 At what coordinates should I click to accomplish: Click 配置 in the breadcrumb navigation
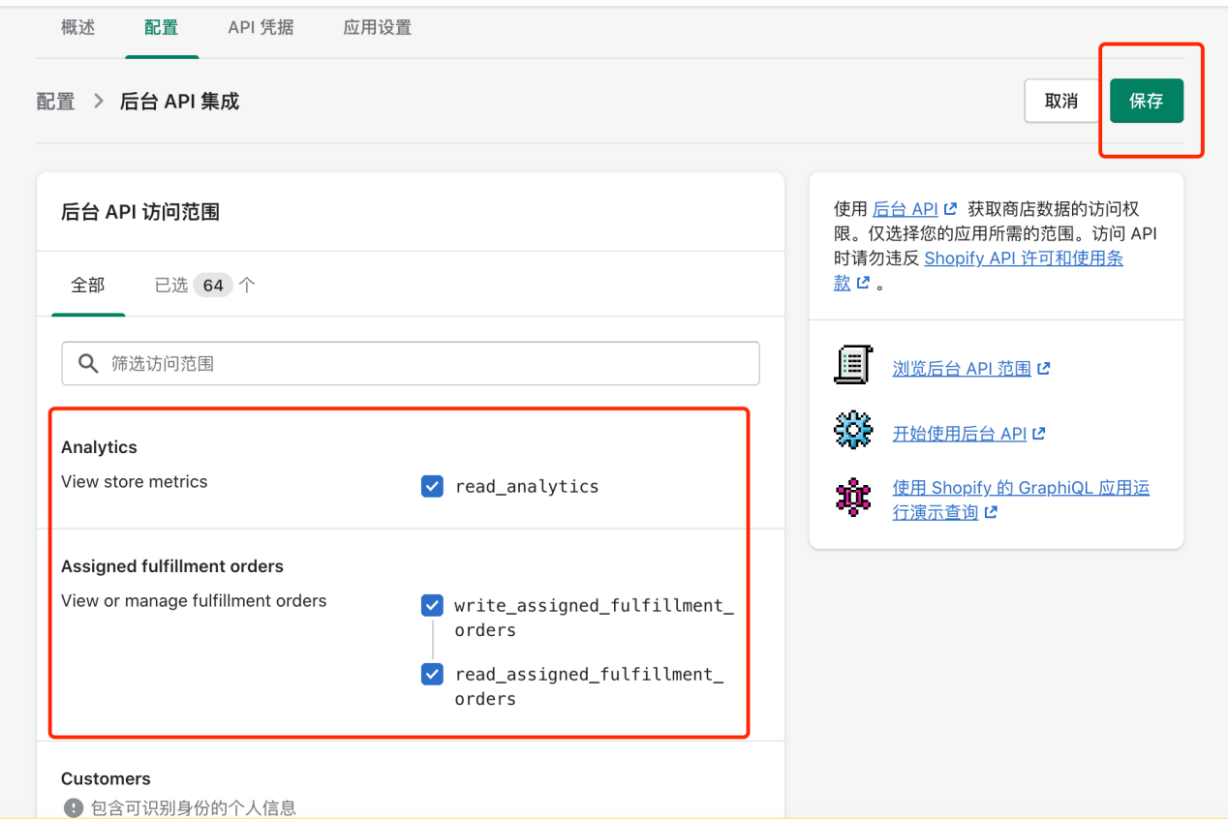pyautogui.click(x=55, y=101)
